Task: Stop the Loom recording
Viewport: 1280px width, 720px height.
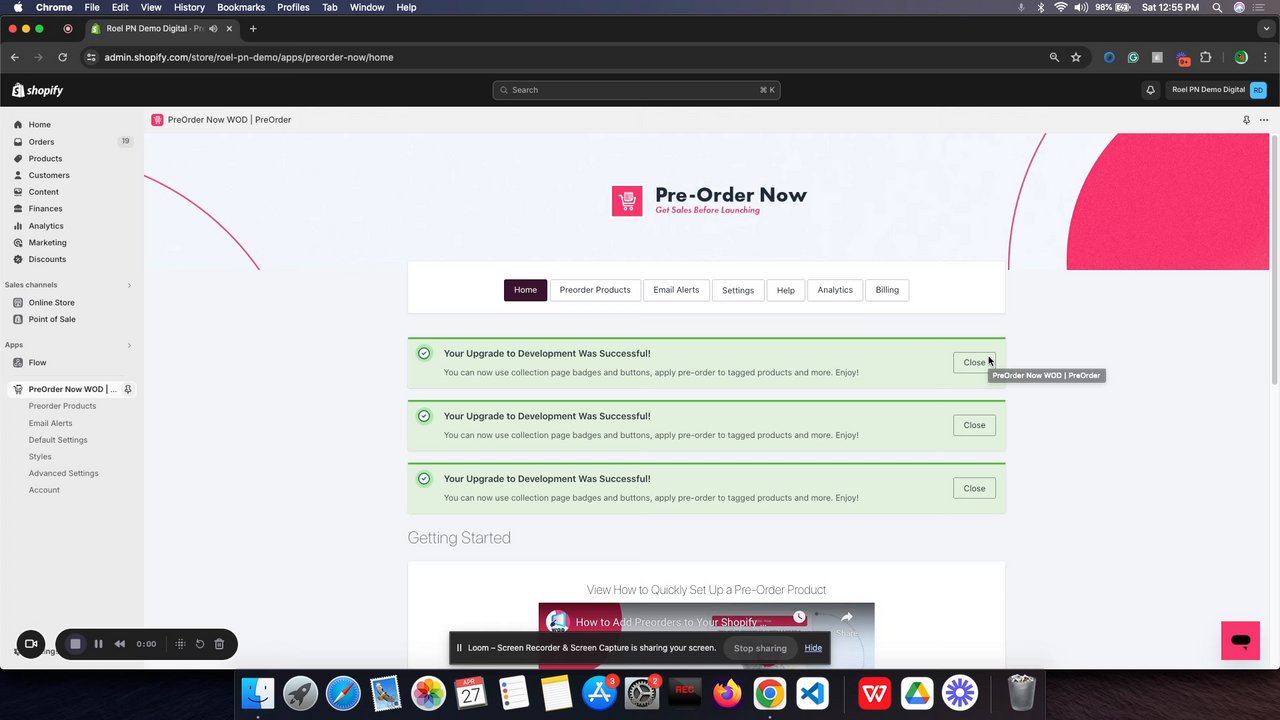Action: click(75, 644)
